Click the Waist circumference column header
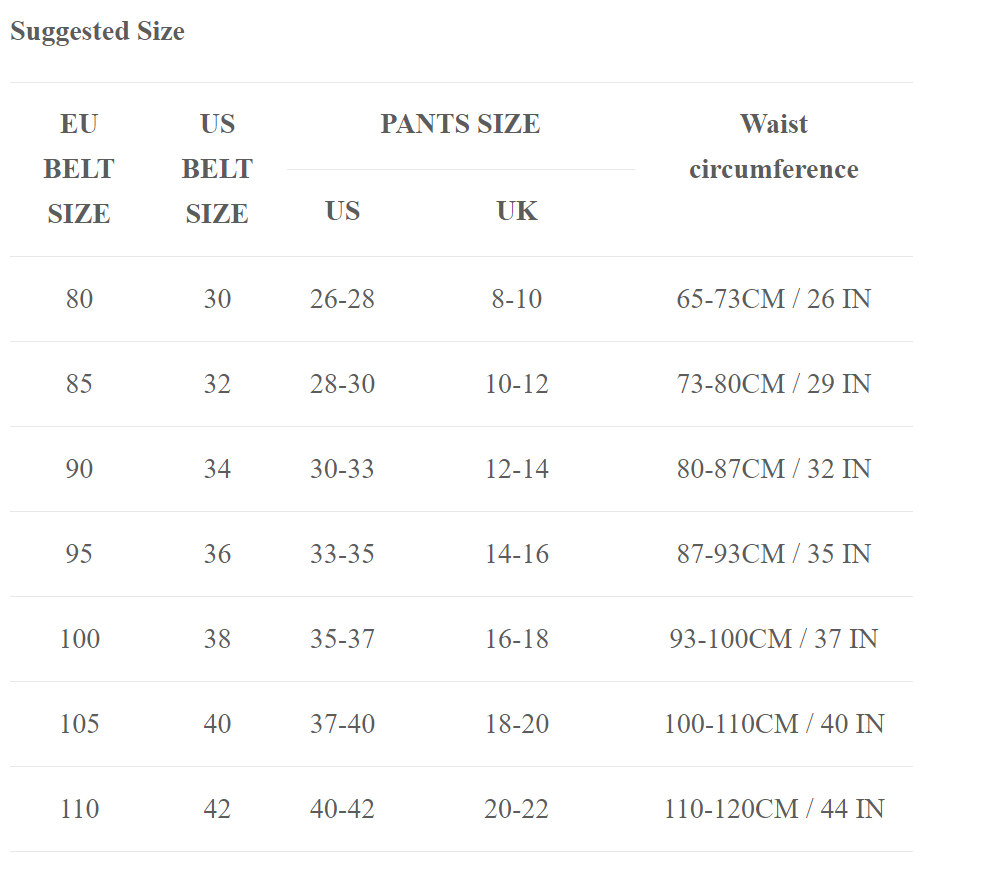The height and width of the screenshot is (889, 986). [773, 147]
